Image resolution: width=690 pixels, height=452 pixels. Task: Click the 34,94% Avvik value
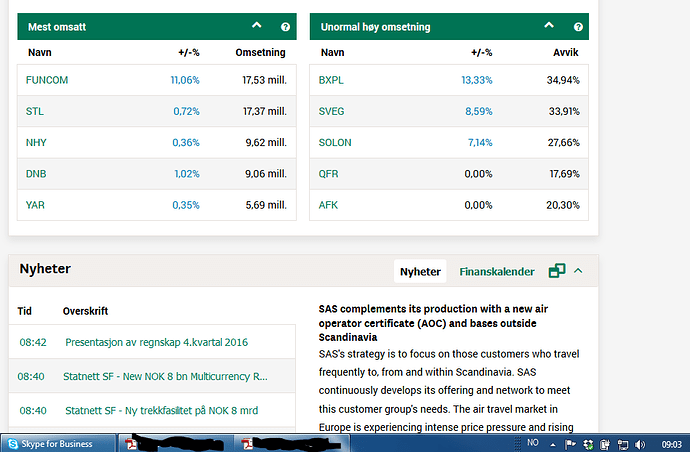(563, 80)
